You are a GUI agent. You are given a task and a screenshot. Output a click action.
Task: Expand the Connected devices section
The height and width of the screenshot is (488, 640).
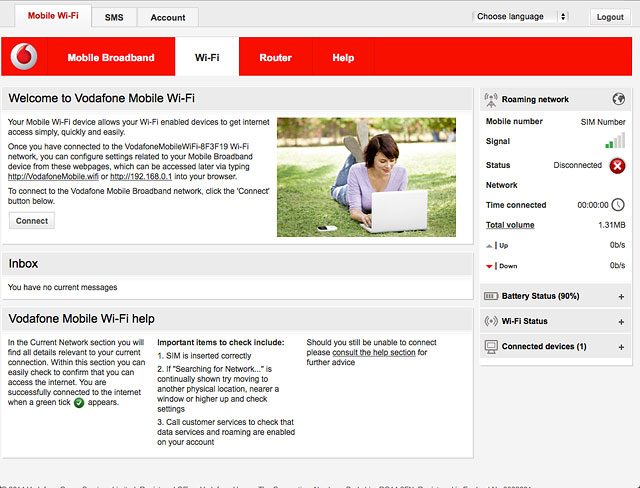click(x=621, y=347)
